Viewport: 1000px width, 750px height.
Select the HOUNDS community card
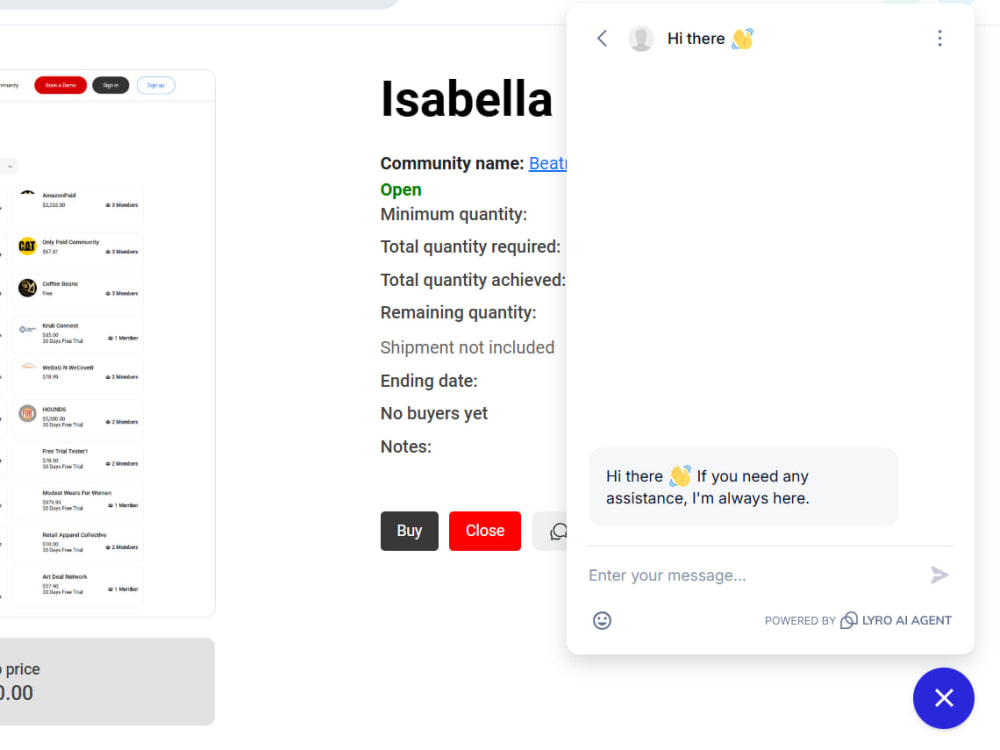pyautogui.click(x=78, y=416)
